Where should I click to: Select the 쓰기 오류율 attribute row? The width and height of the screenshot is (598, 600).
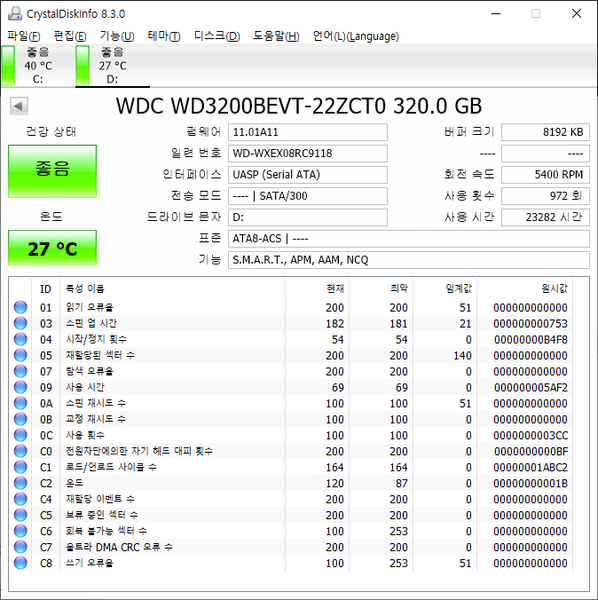point(291,563)
